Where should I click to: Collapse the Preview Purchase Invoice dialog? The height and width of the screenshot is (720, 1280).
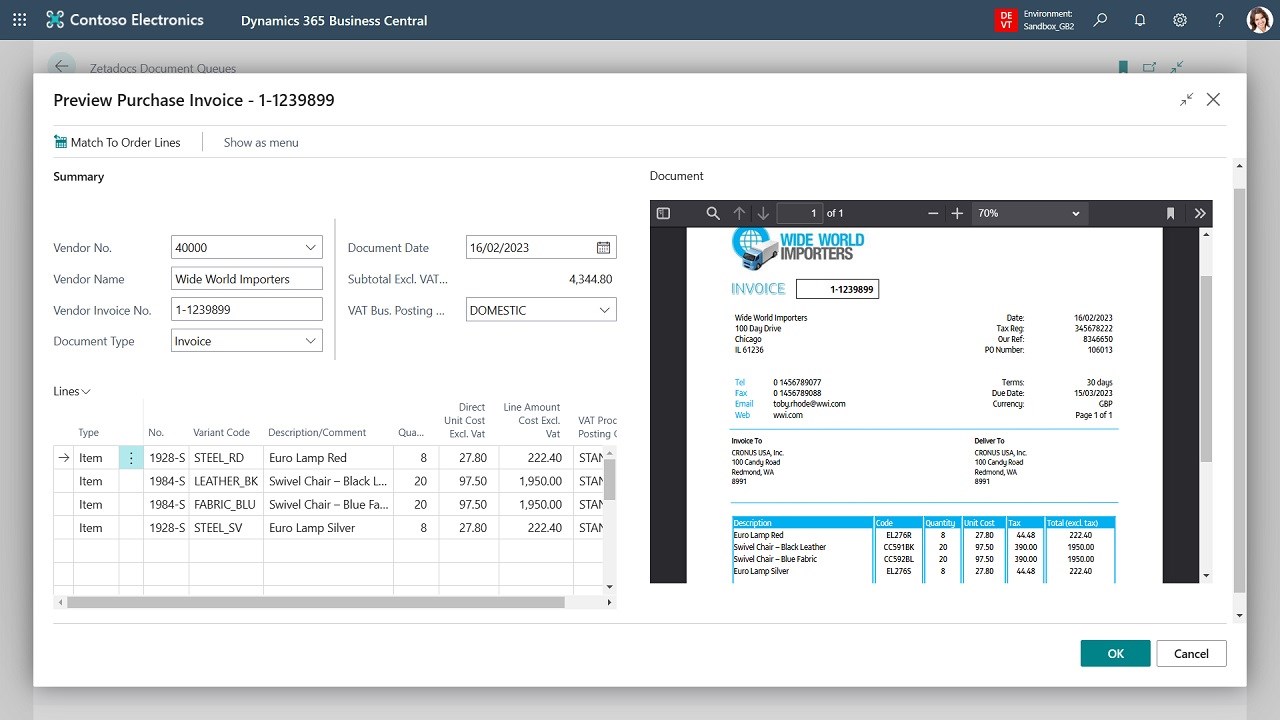point(1186,100)
